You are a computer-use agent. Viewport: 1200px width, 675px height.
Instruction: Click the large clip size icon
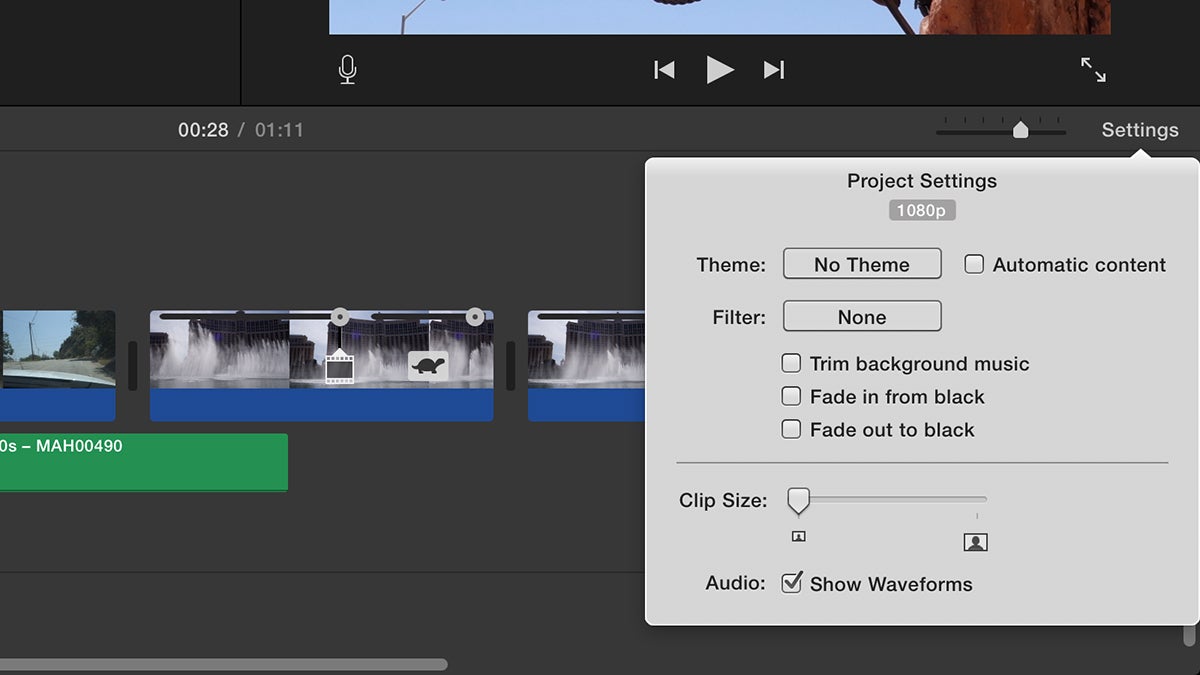point(976,542)
